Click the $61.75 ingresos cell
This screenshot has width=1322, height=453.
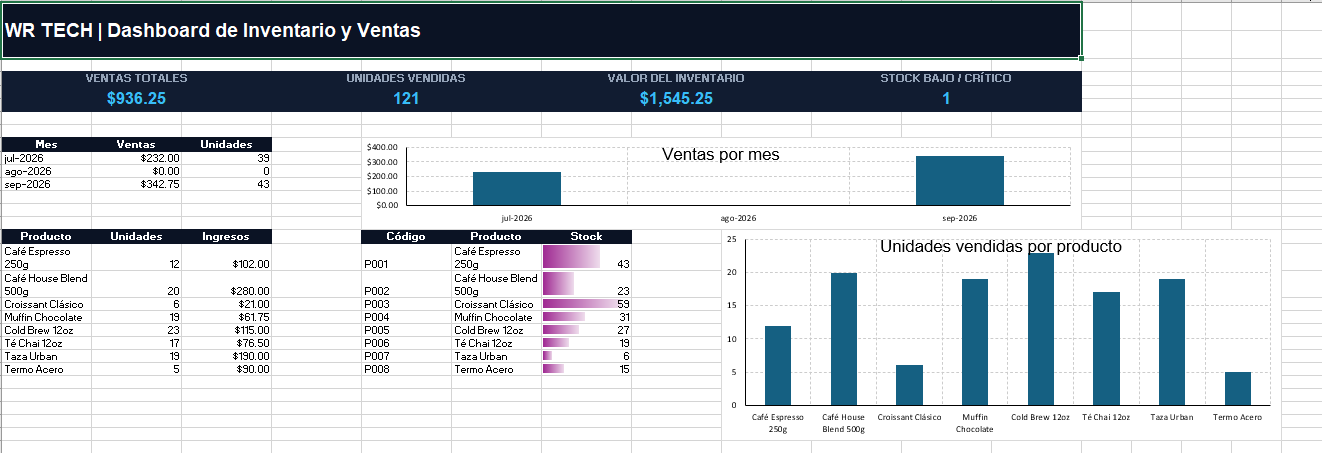coord(226,317)
